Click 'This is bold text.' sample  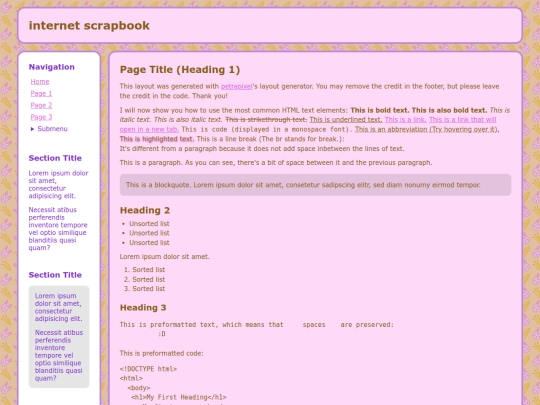tap(380, 110)
